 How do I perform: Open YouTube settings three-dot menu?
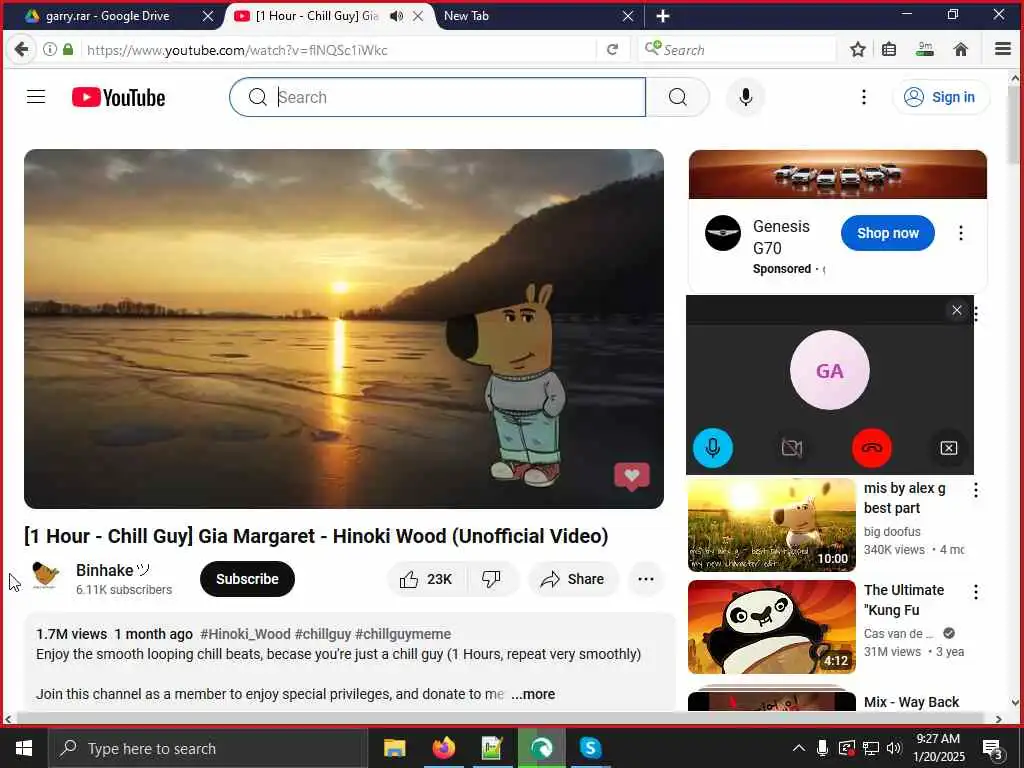[x=864, y=97]
